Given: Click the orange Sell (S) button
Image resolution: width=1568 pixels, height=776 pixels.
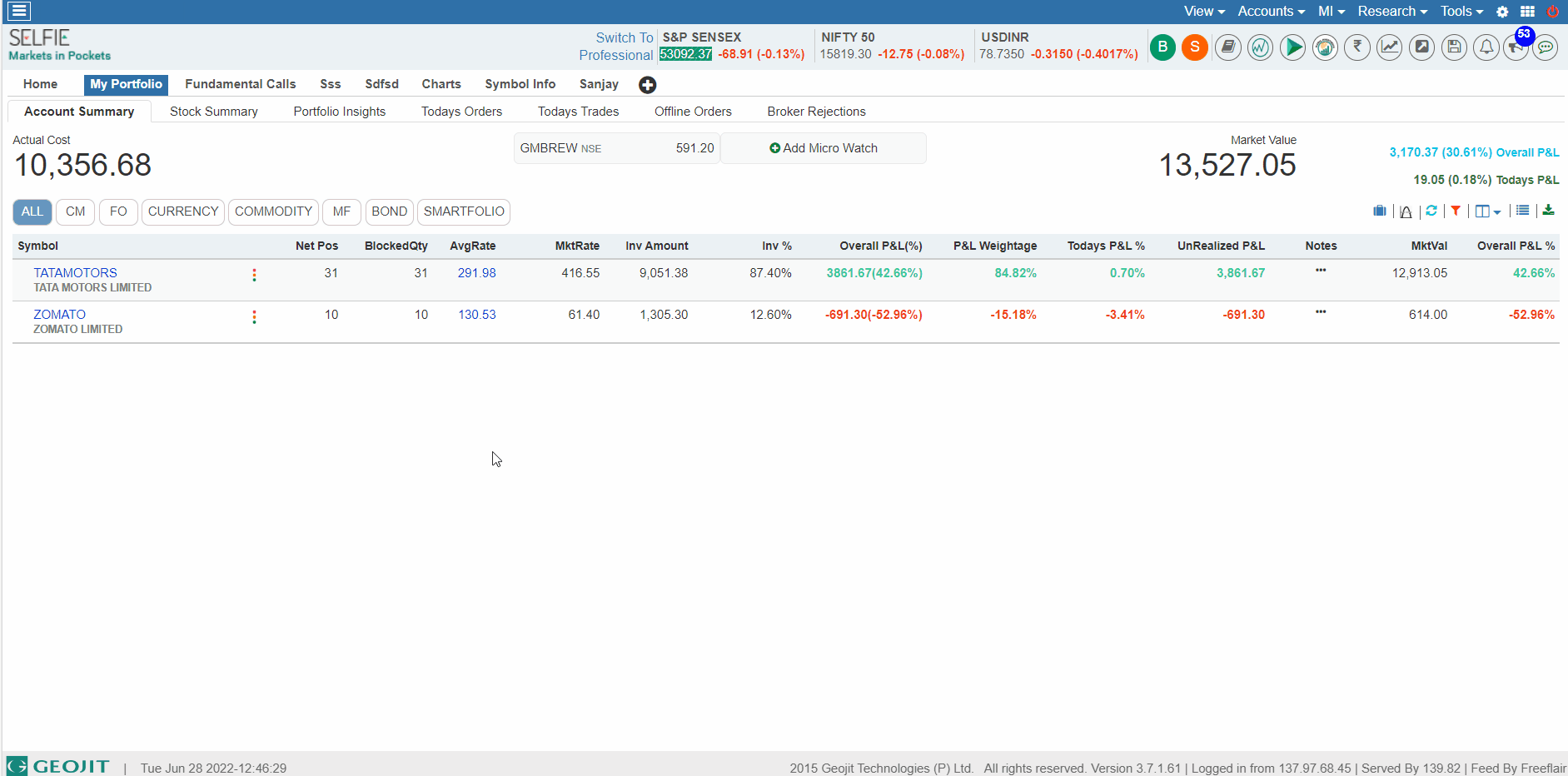Looking at the screenshot, I should 1195,47.
